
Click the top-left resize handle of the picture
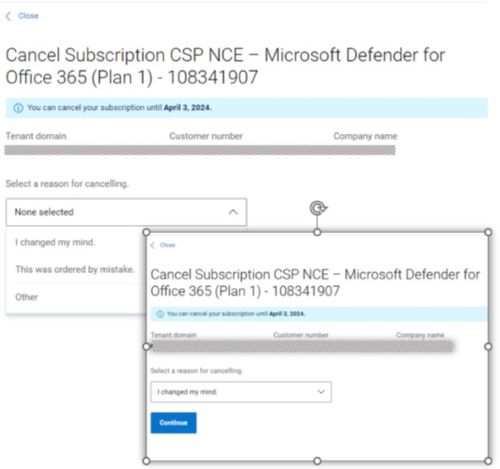point(146,232)
